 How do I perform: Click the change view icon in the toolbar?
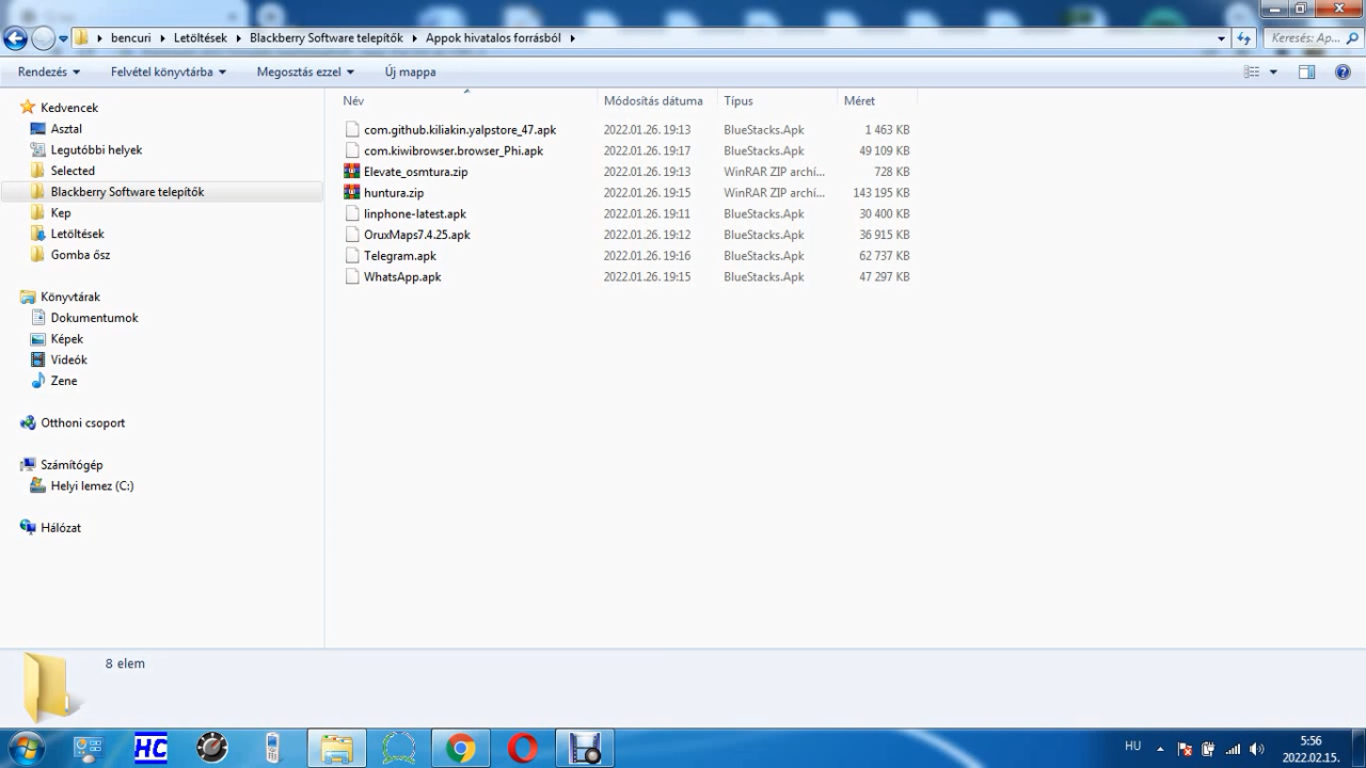tap(1252, 72)
